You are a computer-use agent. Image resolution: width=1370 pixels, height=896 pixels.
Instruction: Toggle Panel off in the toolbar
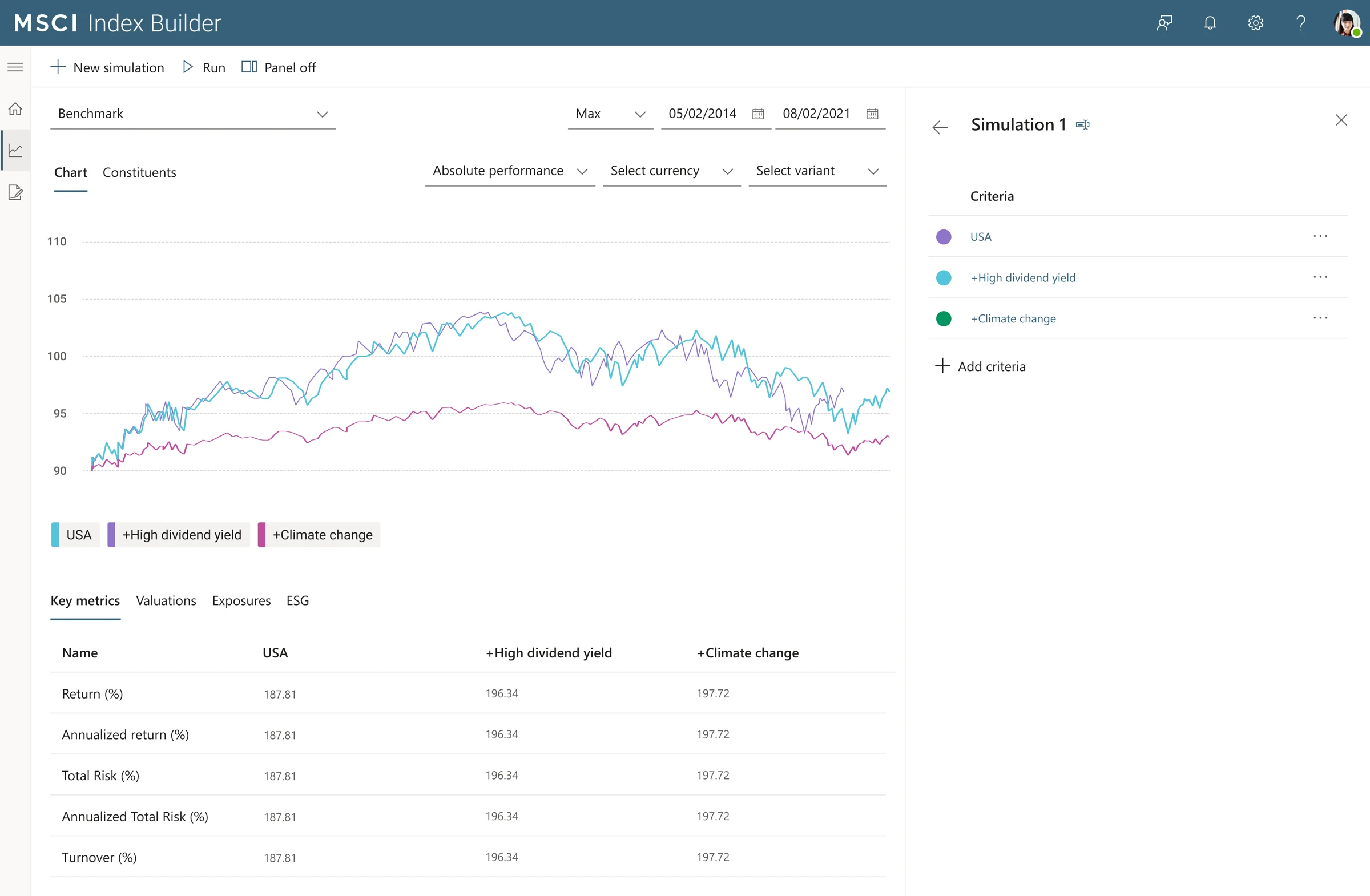[x=279, y=67]
